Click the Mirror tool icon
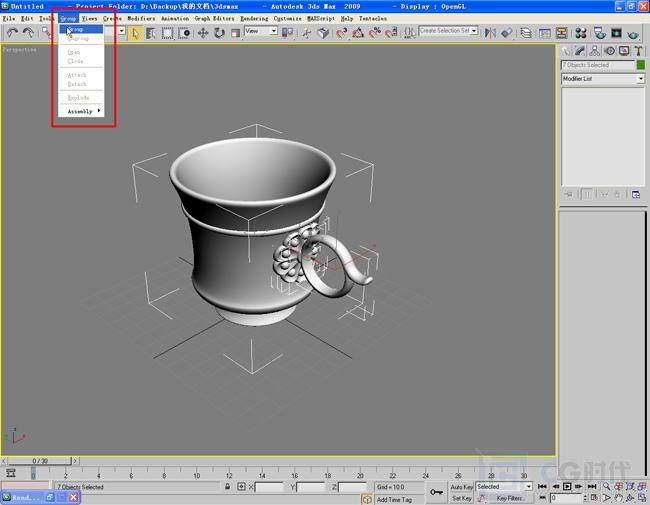 (x=490, y=33)
